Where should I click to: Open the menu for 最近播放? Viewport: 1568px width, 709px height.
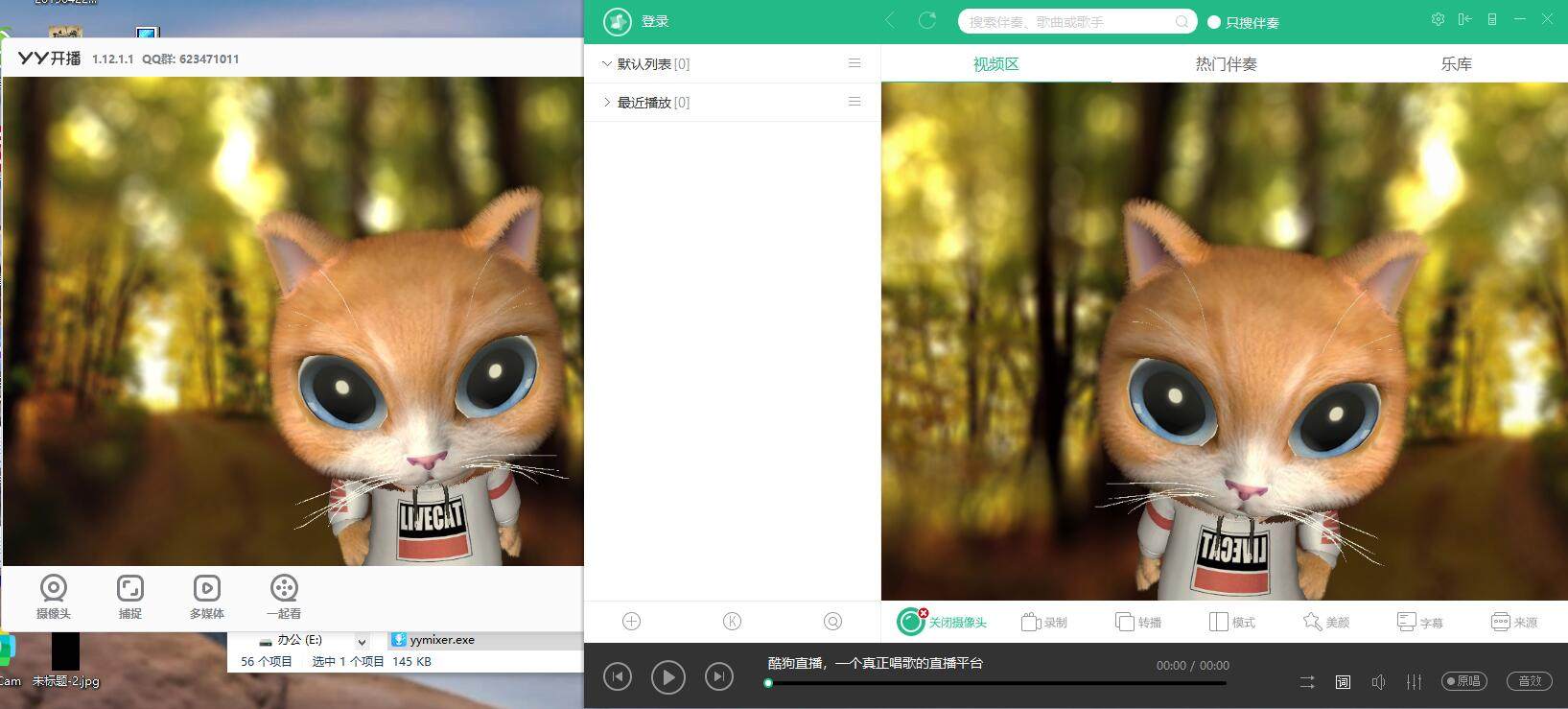pyautogui.click(x=854, y=102)
